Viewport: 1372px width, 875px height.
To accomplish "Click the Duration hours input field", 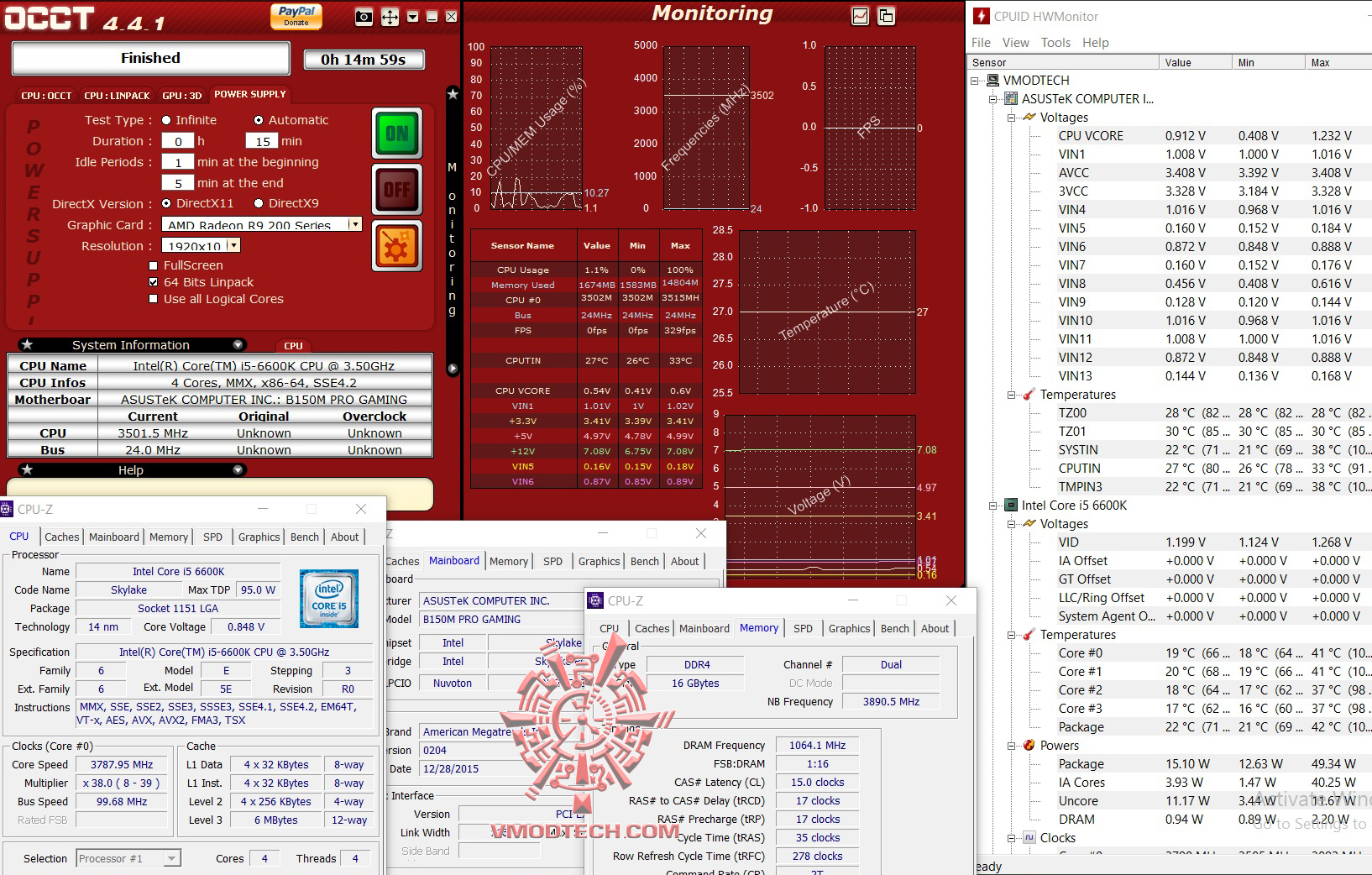I will point(177,141).
